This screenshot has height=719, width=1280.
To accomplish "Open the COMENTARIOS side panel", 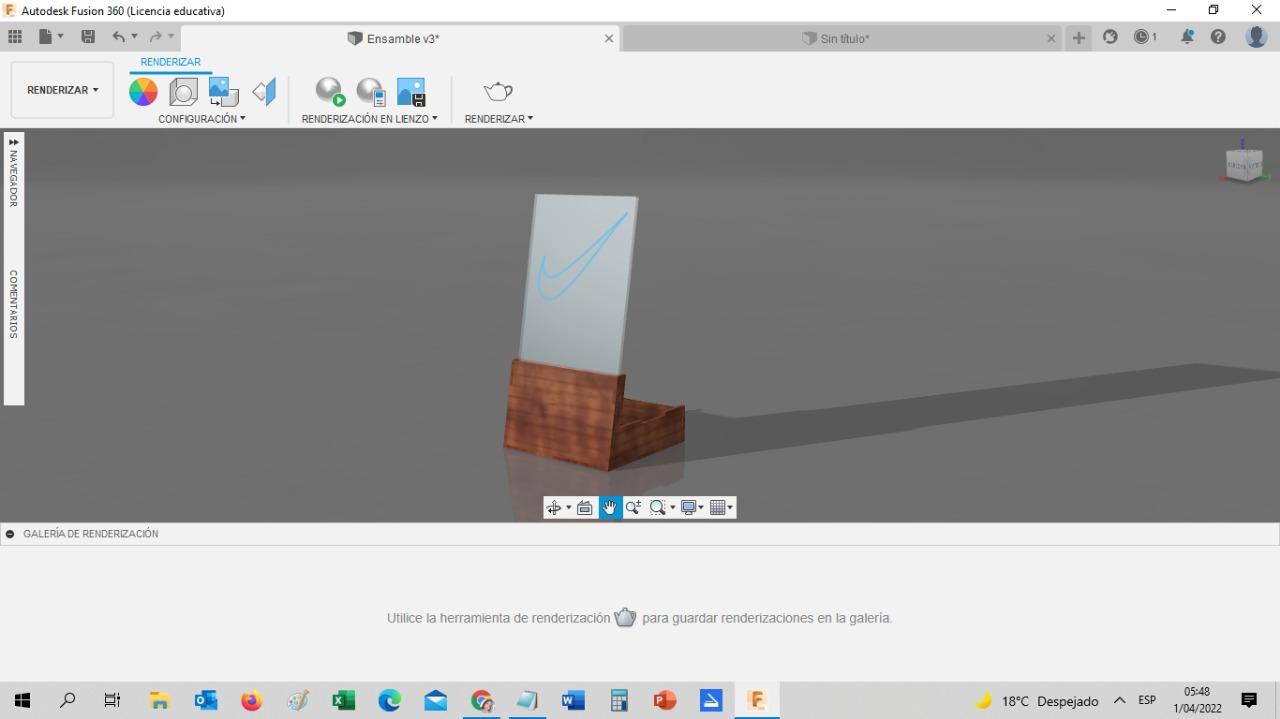I will point(14,304).
